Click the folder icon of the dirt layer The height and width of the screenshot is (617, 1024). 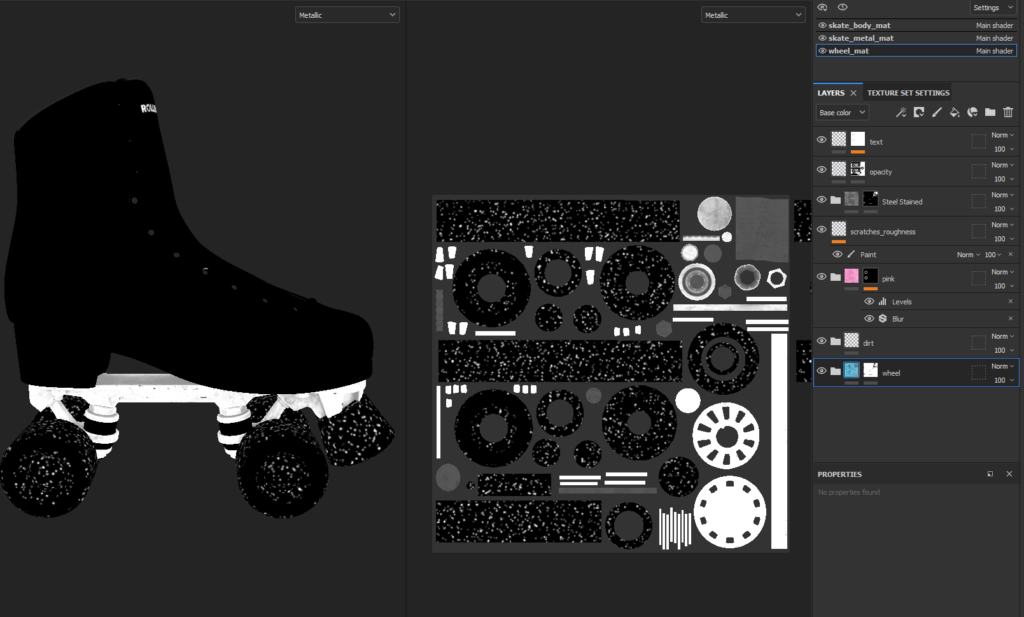coord(835,341)
